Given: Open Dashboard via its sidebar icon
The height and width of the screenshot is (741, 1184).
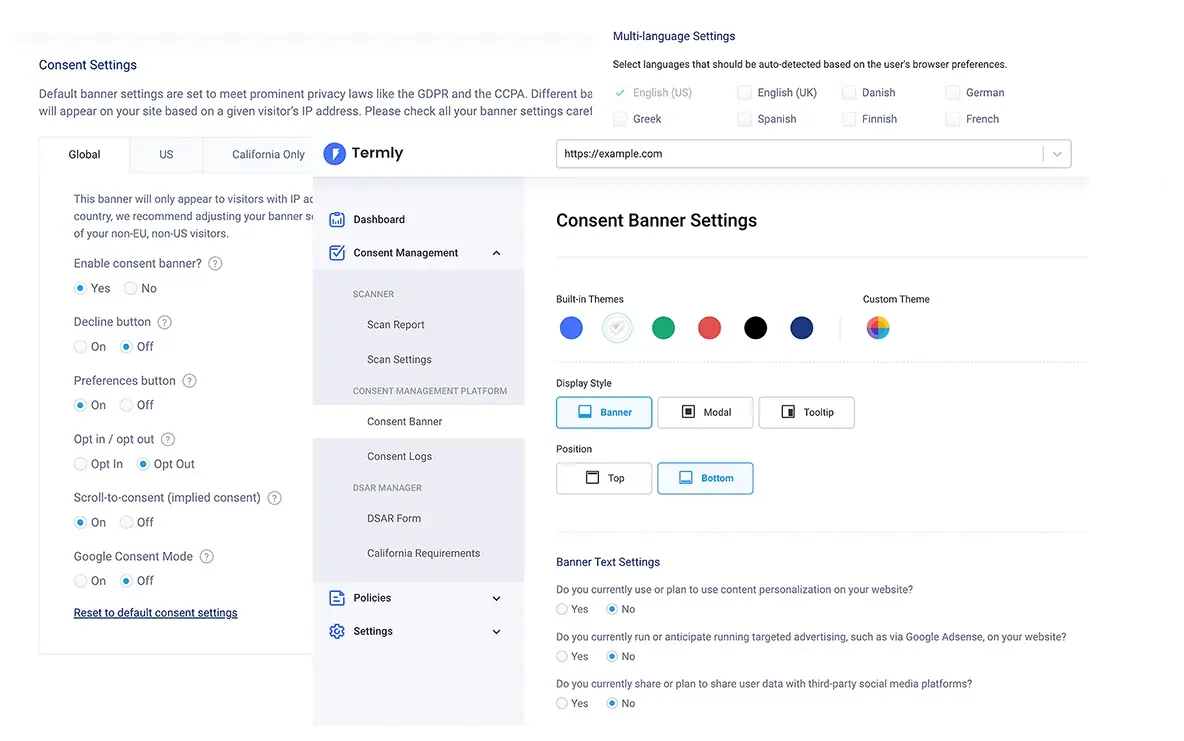Looking at the screenshot, I should click(x=337, y=220).
